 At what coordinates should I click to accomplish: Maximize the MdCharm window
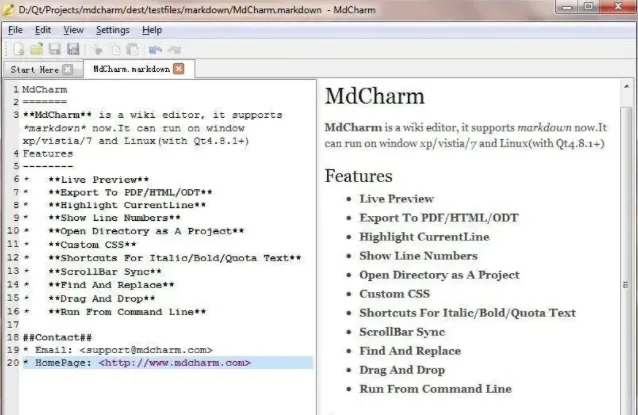pos(589,7)
